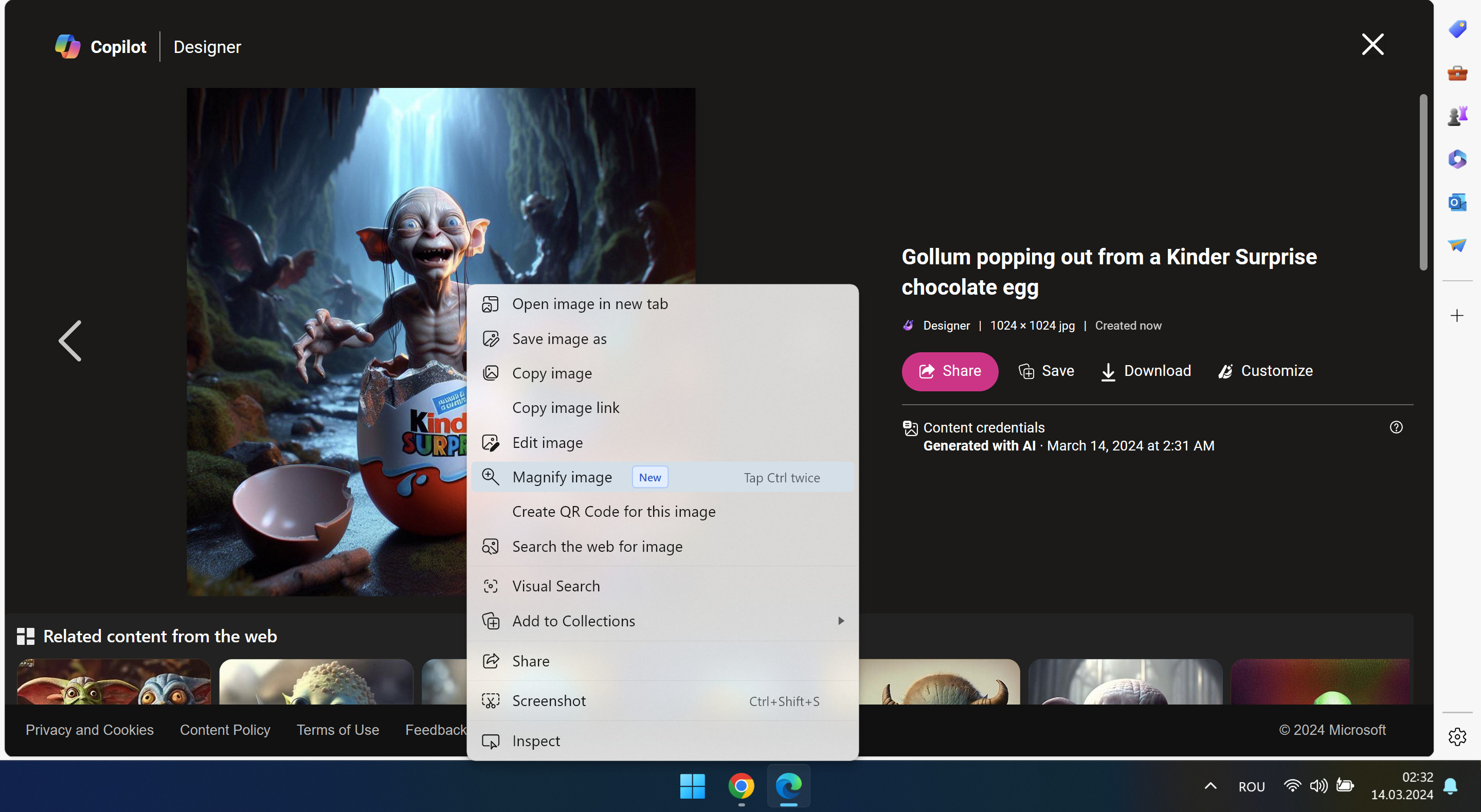Open Privacy and Cookies link
The width and height of the screenshot is (1481, 812).
point(89,730)
